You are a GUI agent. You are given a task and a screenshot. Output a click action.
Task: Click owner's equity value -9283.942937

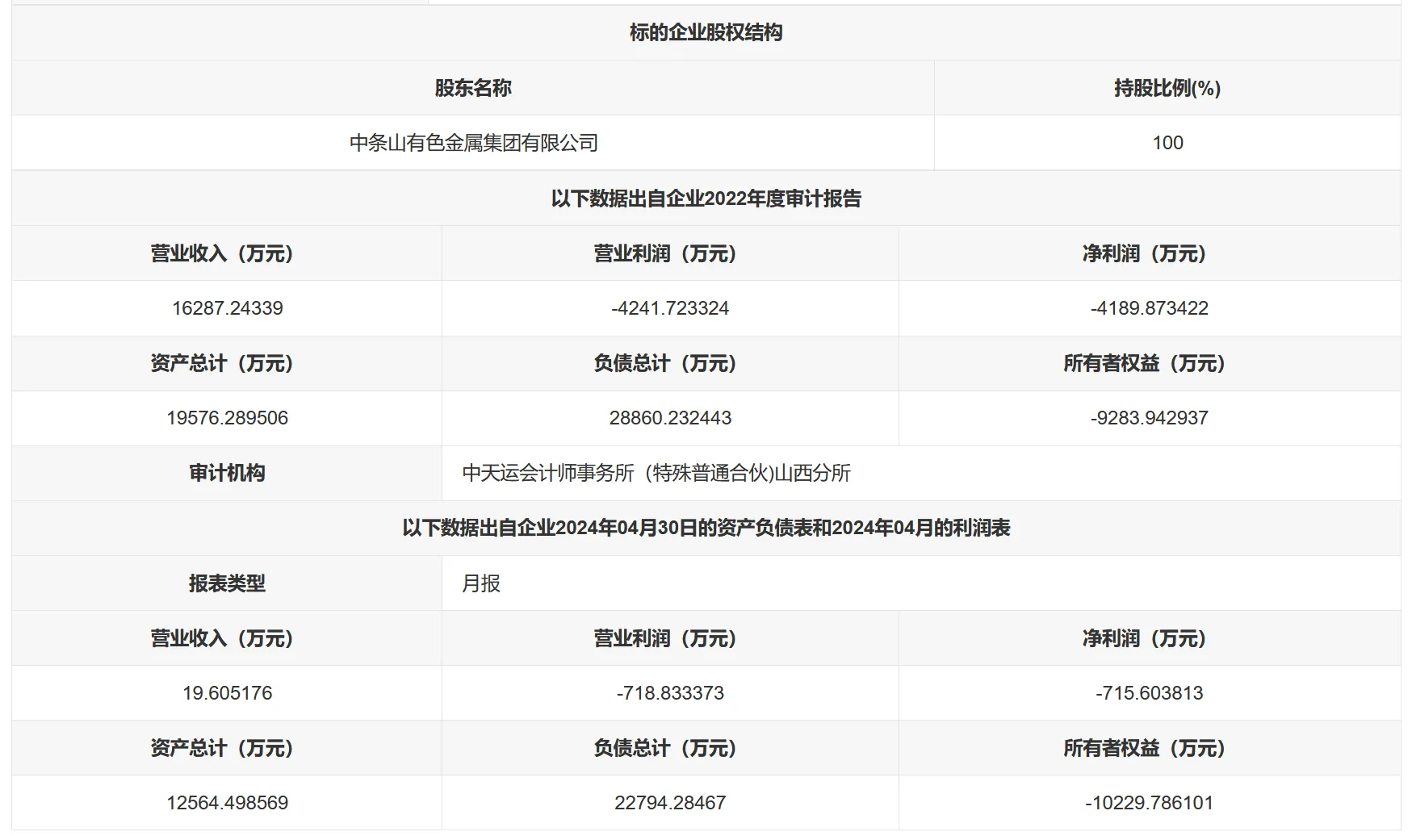pyautogui.click(x=1149, y=418)
